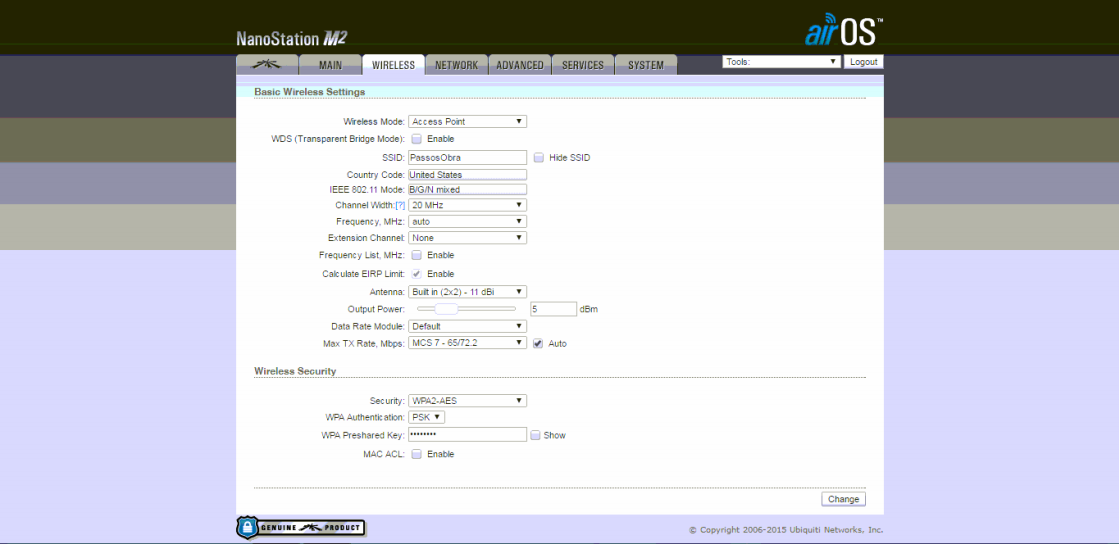Click the Genuine Product badge

(x=300, y=528)
